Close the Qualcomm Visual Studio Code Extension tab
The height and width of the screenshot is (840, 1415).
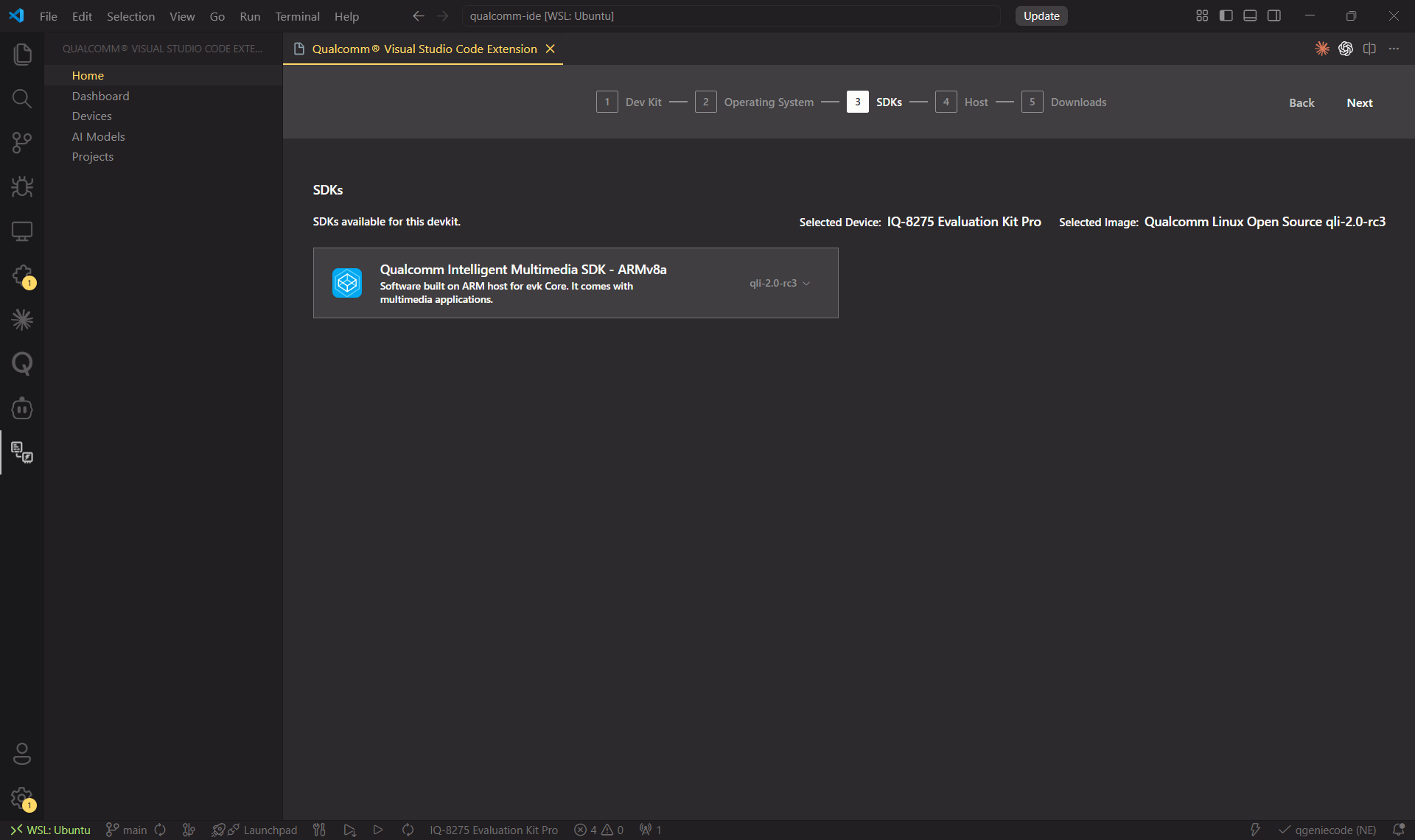[x=550, y=49]
